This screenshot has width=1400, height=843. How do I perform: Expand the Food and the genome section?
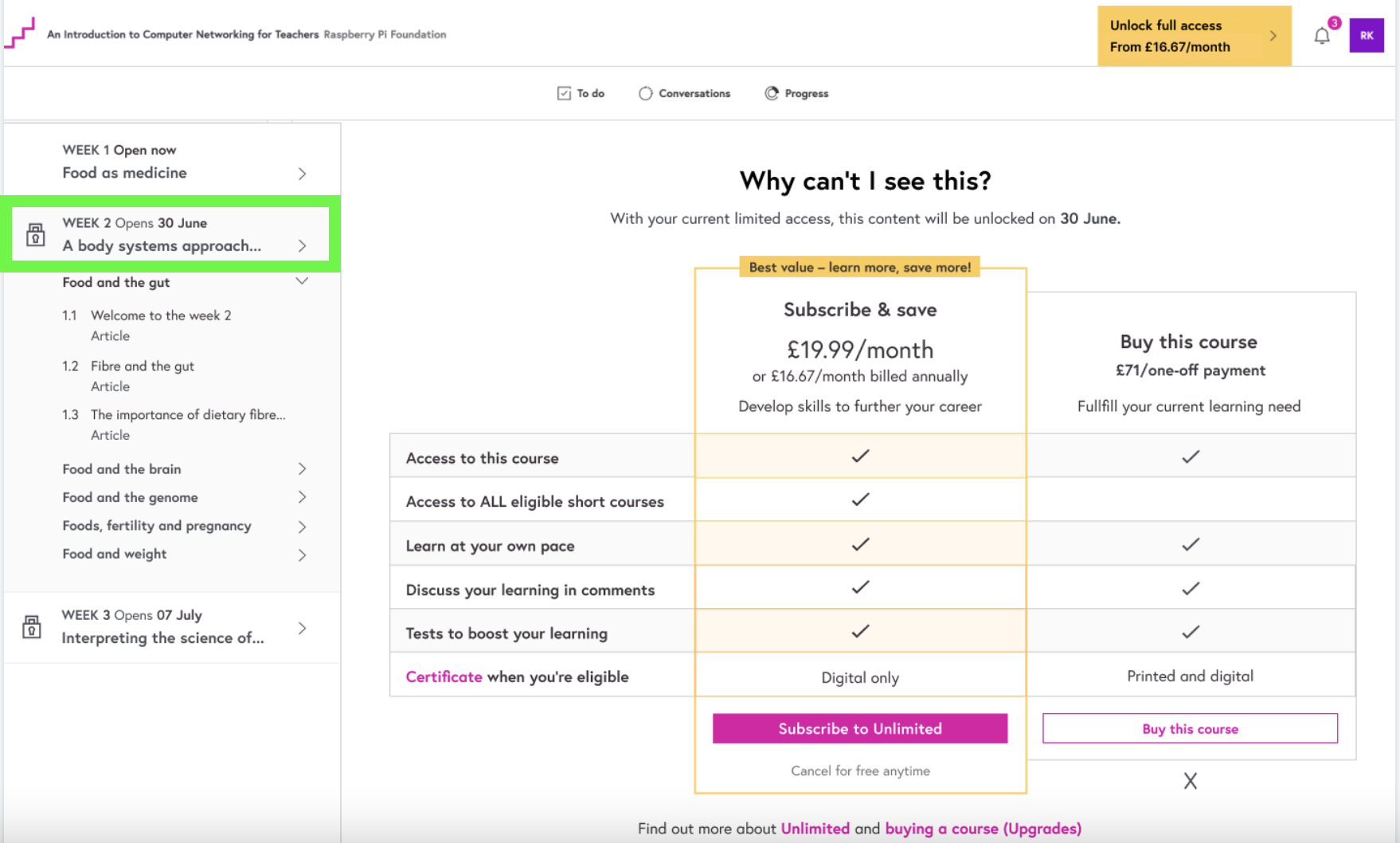point(302,497)
